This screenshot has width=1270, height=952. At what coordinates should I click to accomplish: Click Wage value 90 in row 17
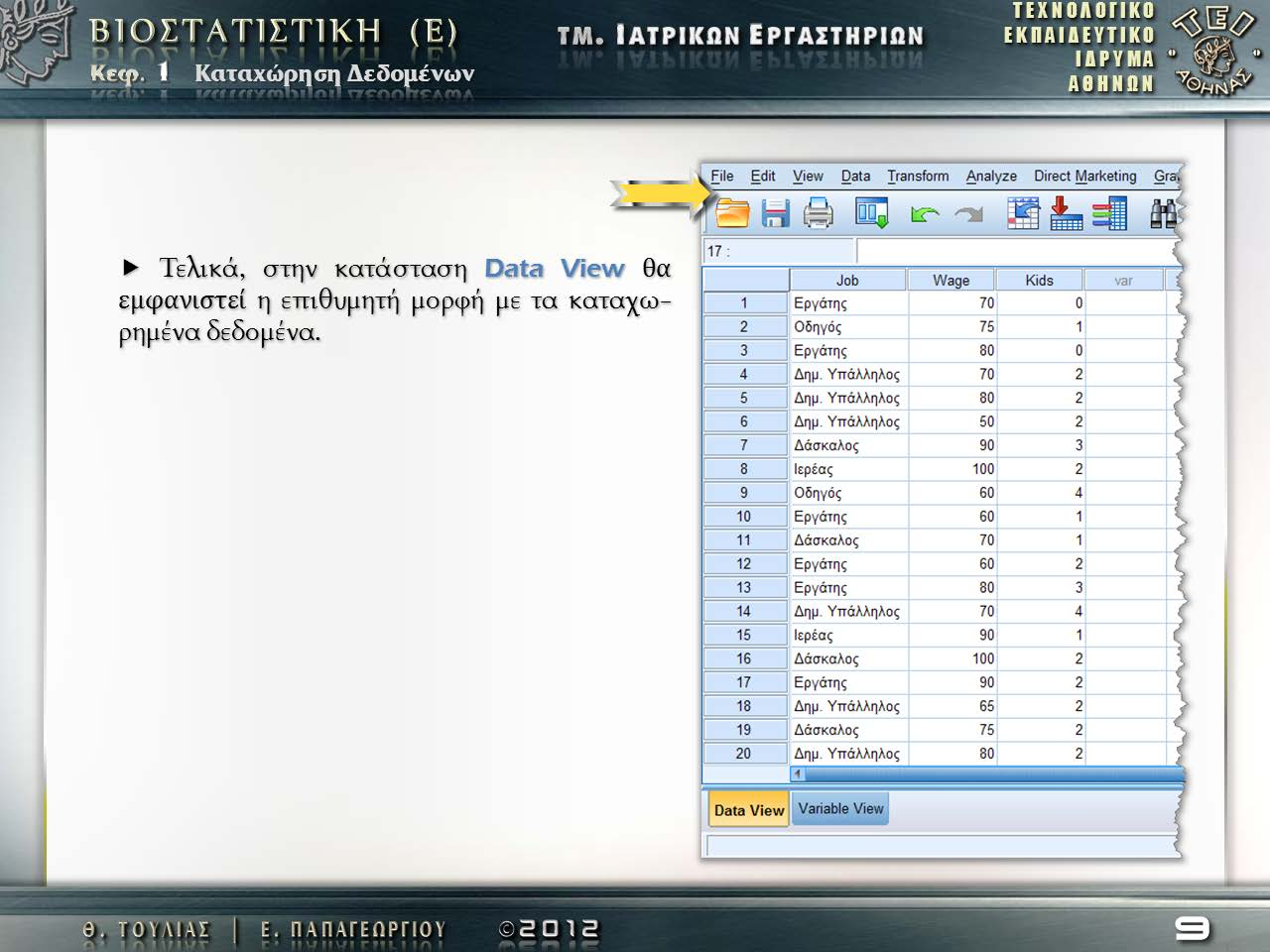pyautogui.click(x=952, y=683)
